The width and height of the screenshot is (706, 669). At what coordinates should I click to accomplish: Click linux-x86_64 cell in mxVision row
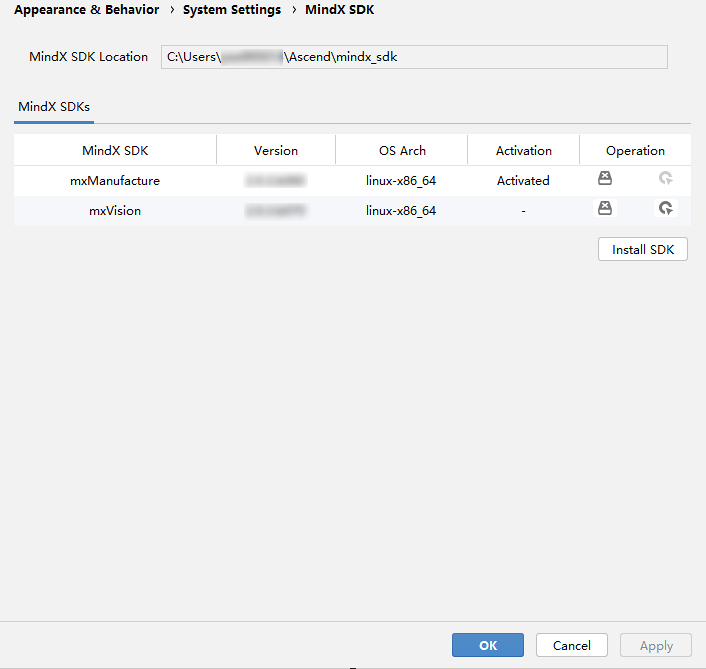[x=401, y=211]
